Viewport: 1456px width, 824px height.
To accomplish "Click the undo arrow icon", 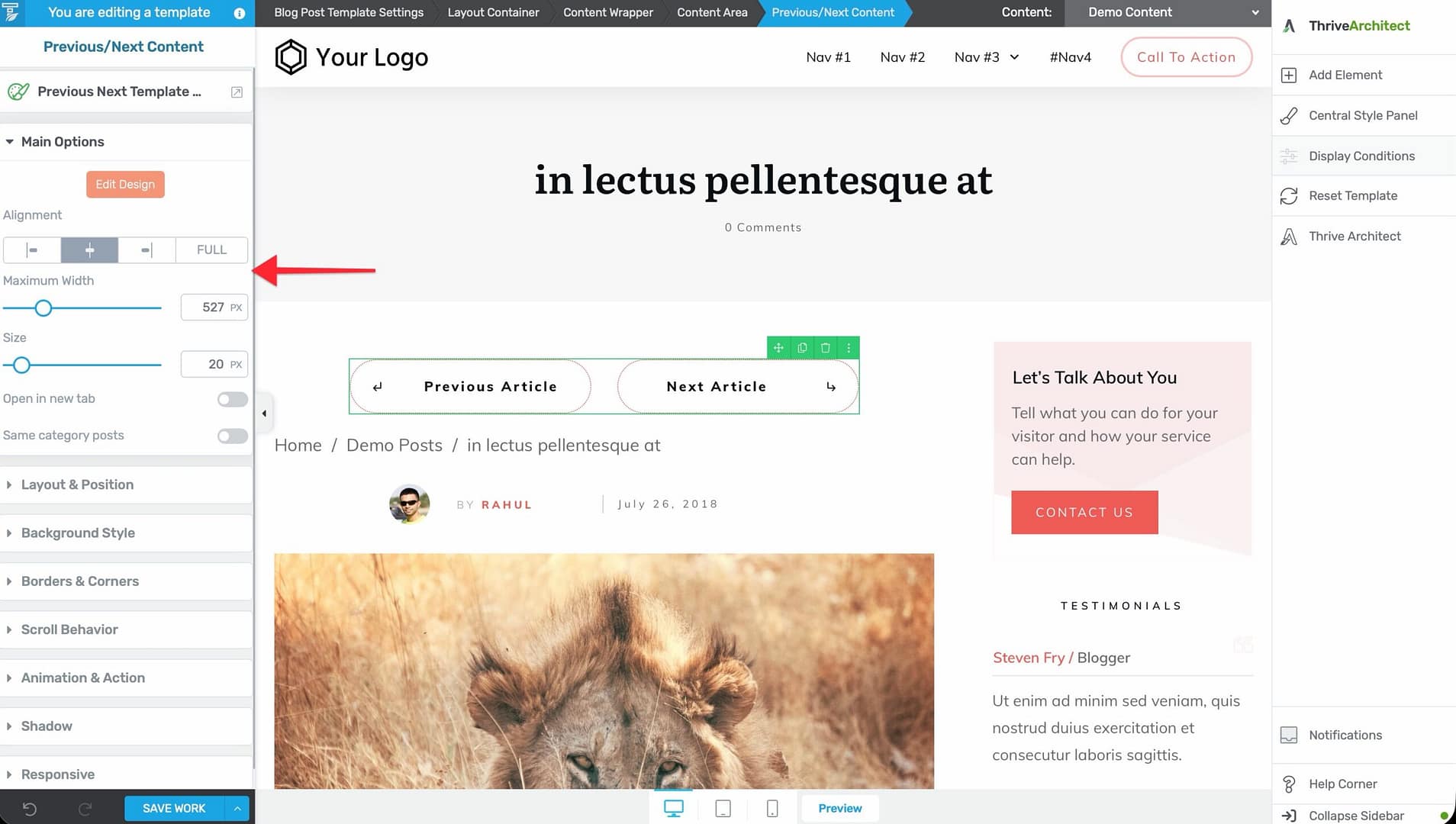I will 30,809.
